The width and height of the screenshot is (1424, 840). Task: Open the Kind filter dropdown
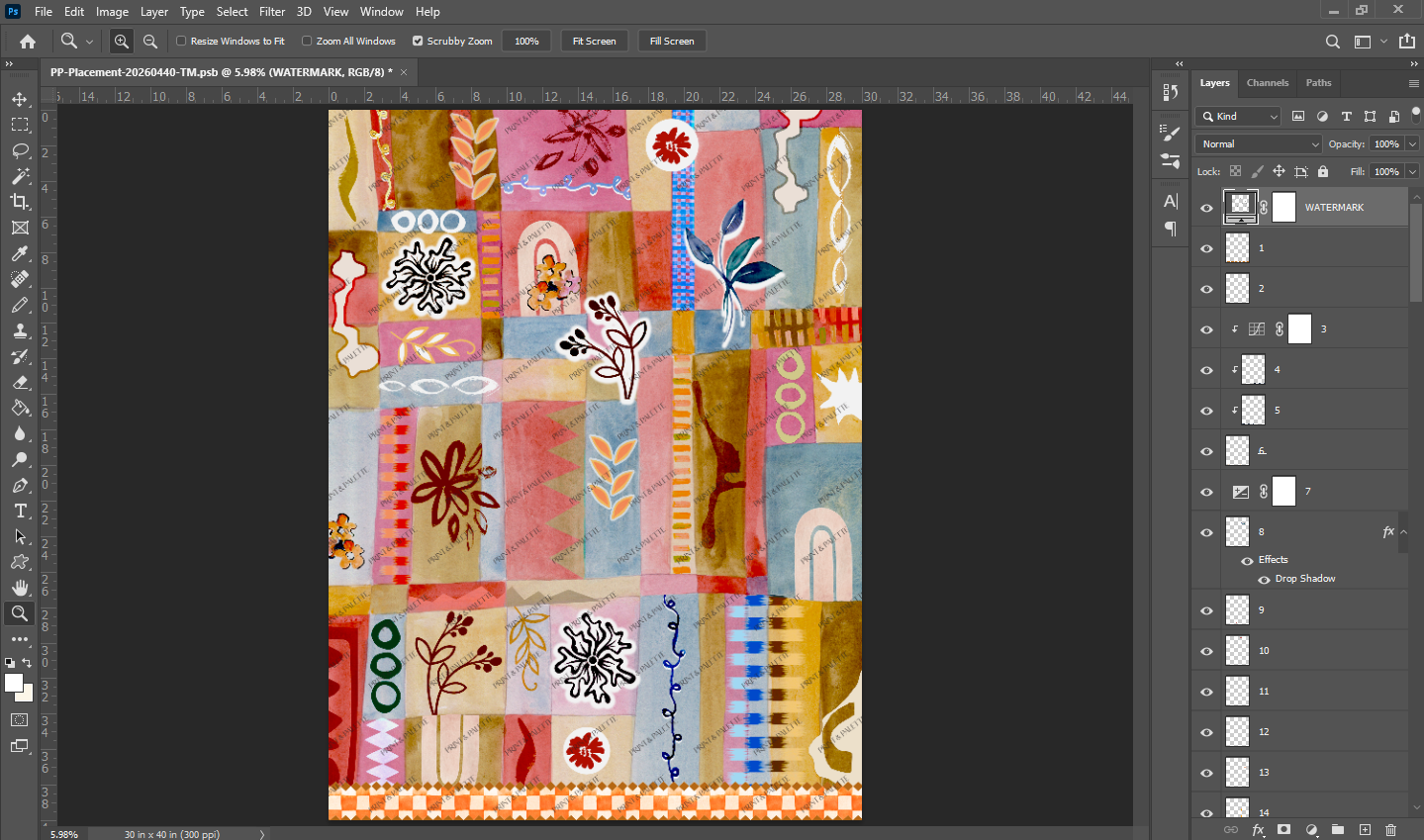pos(1238,117)
